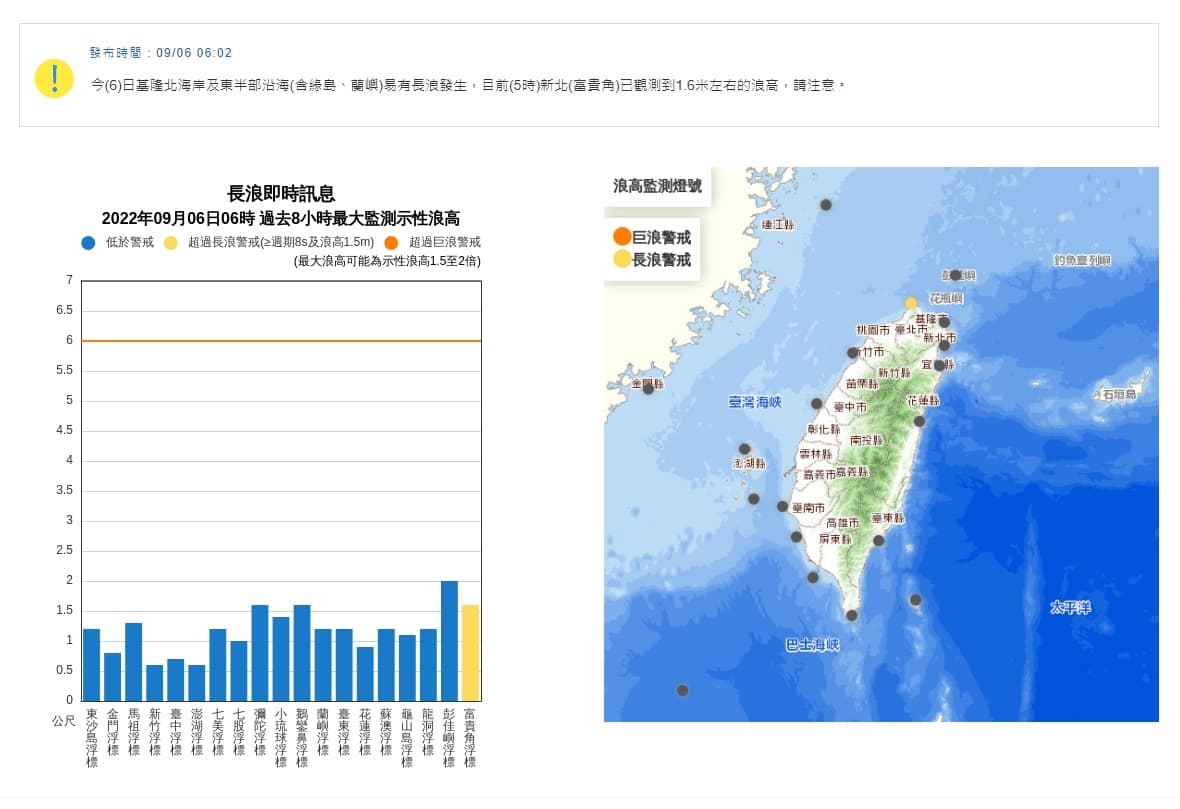Image resolution: width=1180 pixels, height=809 pixels.
Task: Click the long-wave warning message starting 今(6)日基隆北海岸
Action: pos(467,85)
